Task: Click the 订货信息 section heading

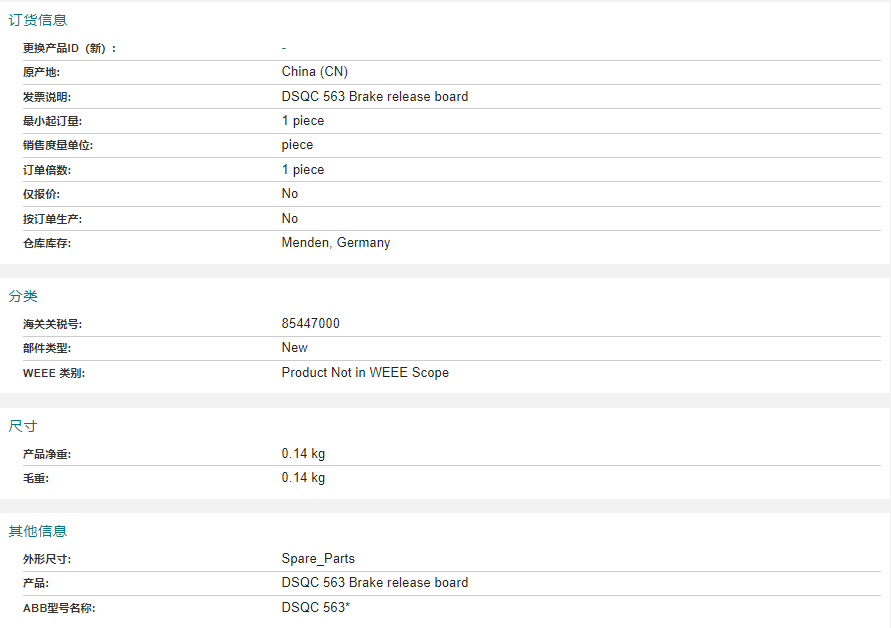Action: click(38, 20)
